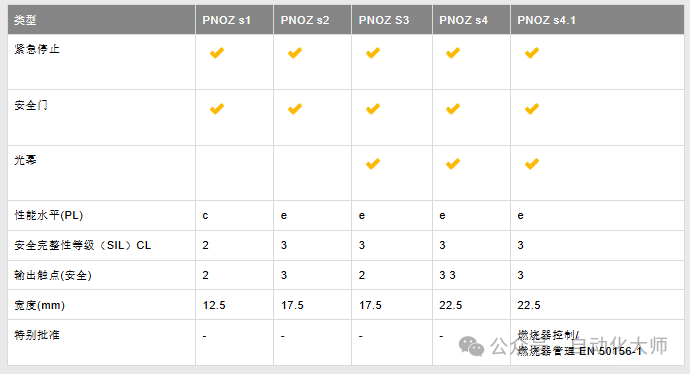This screenshot has height=374, width=690.
Task: Click the PNOZ s4 emergency stop checkmark
Action: tap(453, 53)
